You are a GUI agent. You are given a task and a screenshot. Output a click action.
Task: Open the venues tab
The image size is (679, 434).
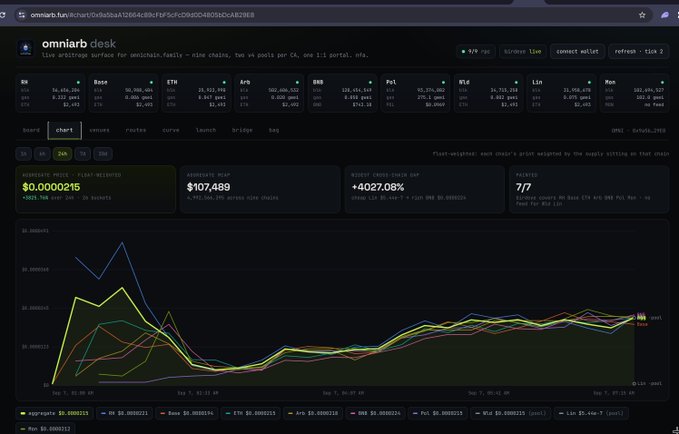pos(99,130)
